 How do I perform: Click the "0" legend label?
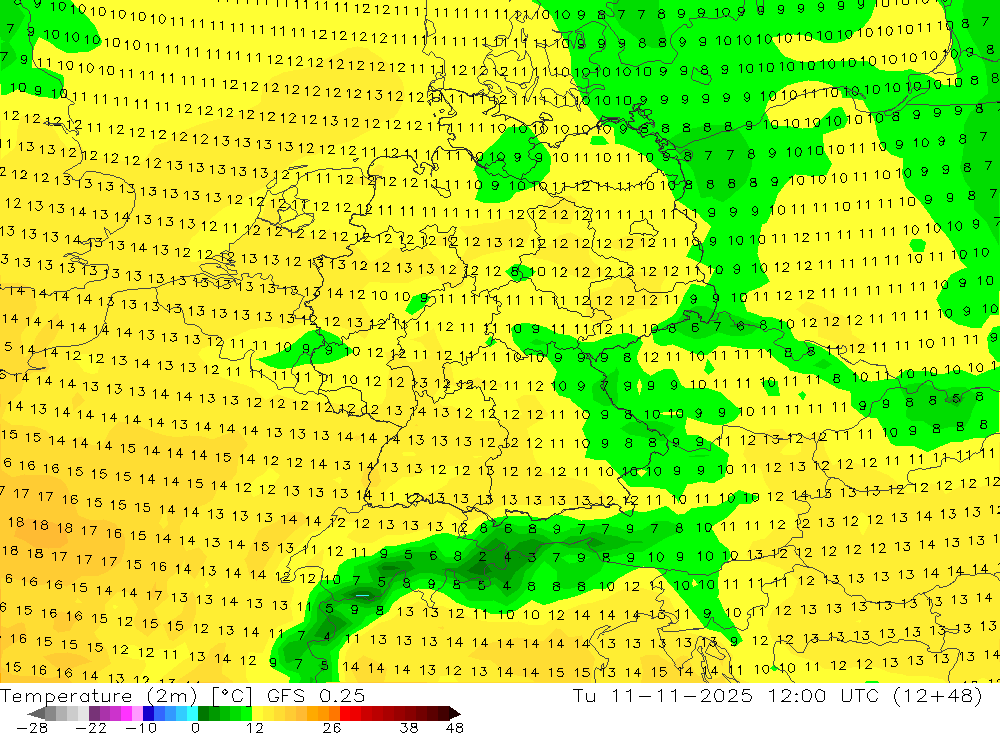pos(196,728)
